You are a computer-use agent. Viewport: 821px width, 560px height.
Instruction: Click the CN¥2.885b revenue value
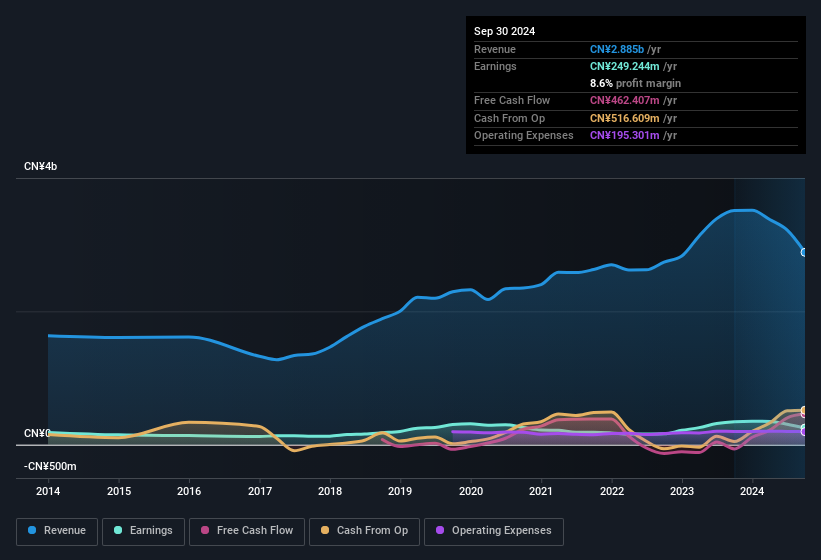click(x=617, y=49)
